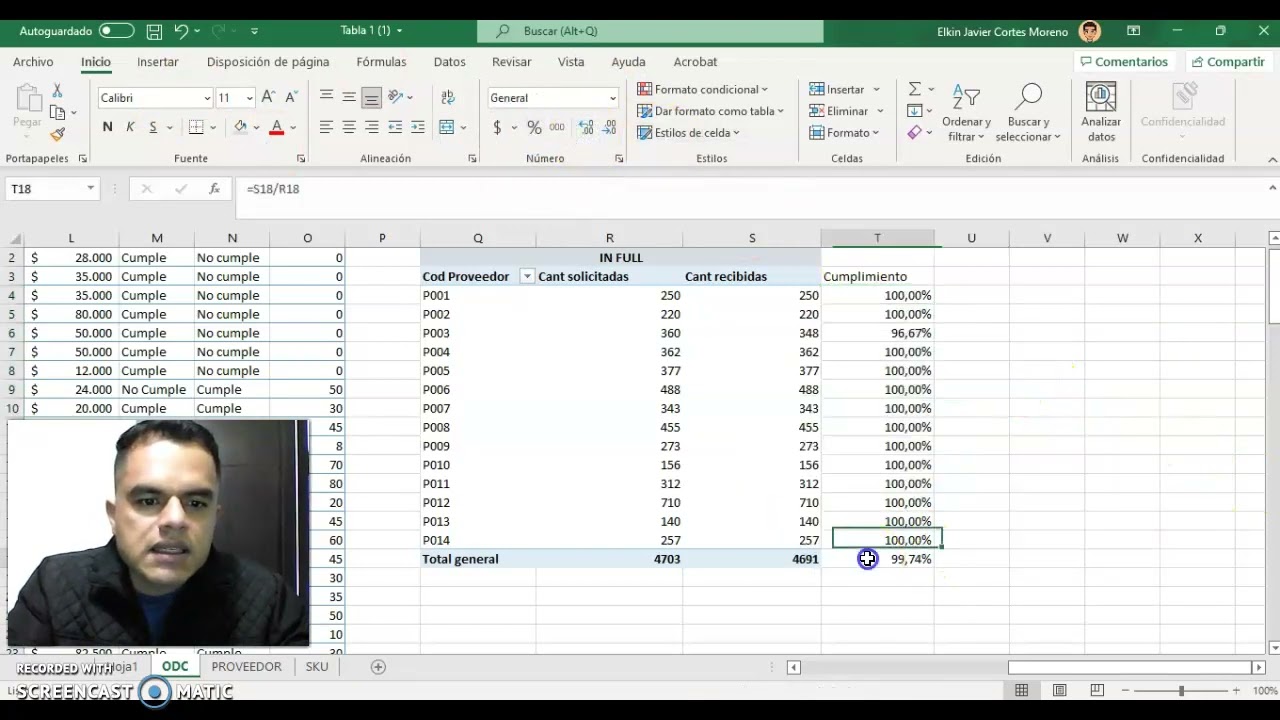Select the Vista tab
The width and height of the screenshot is (1280, 720).
point(571,62)
